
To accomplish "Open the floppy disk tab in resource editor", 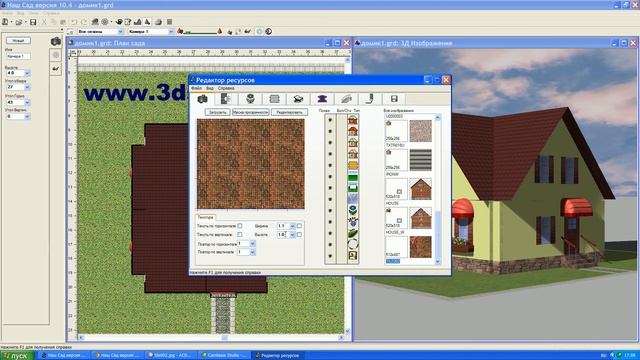I will pos(394,99).
